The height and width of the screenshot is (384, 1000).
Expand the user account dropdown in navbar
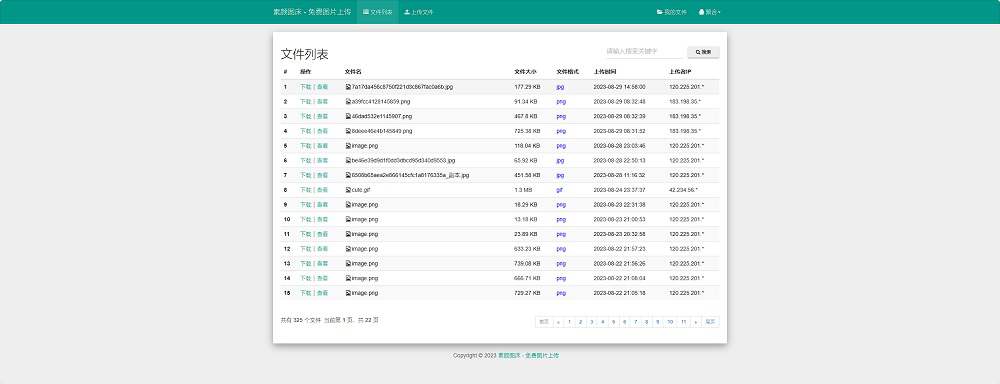709,12
